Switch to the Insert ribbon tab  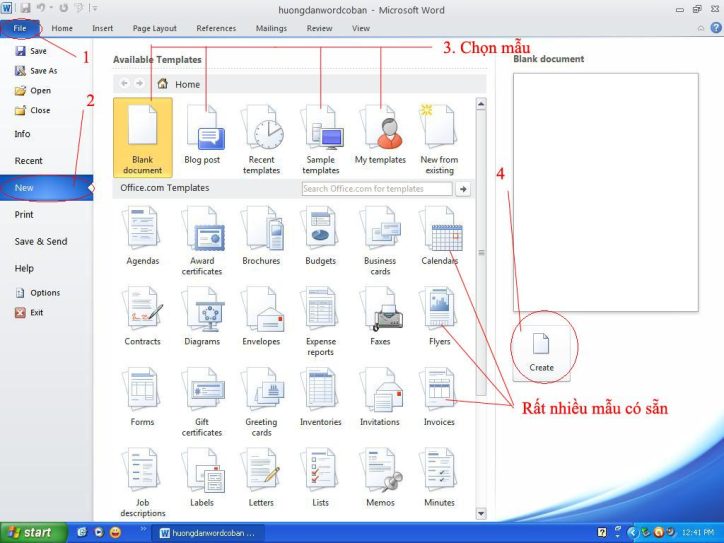click(x=103, y=28)
